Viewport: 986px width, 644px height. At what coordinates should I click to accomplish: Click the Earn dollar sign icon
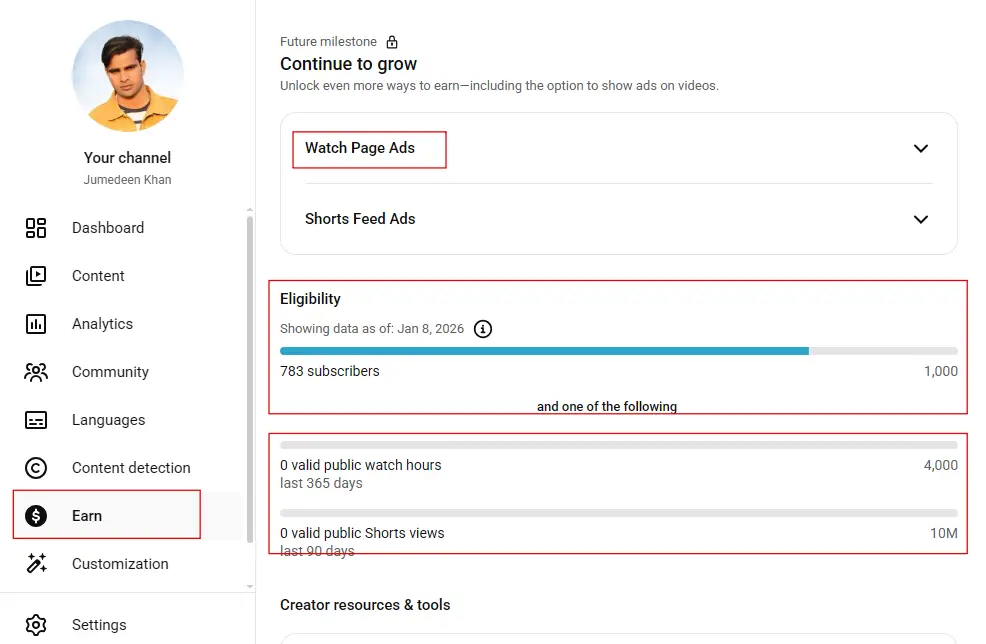[36, 516]
